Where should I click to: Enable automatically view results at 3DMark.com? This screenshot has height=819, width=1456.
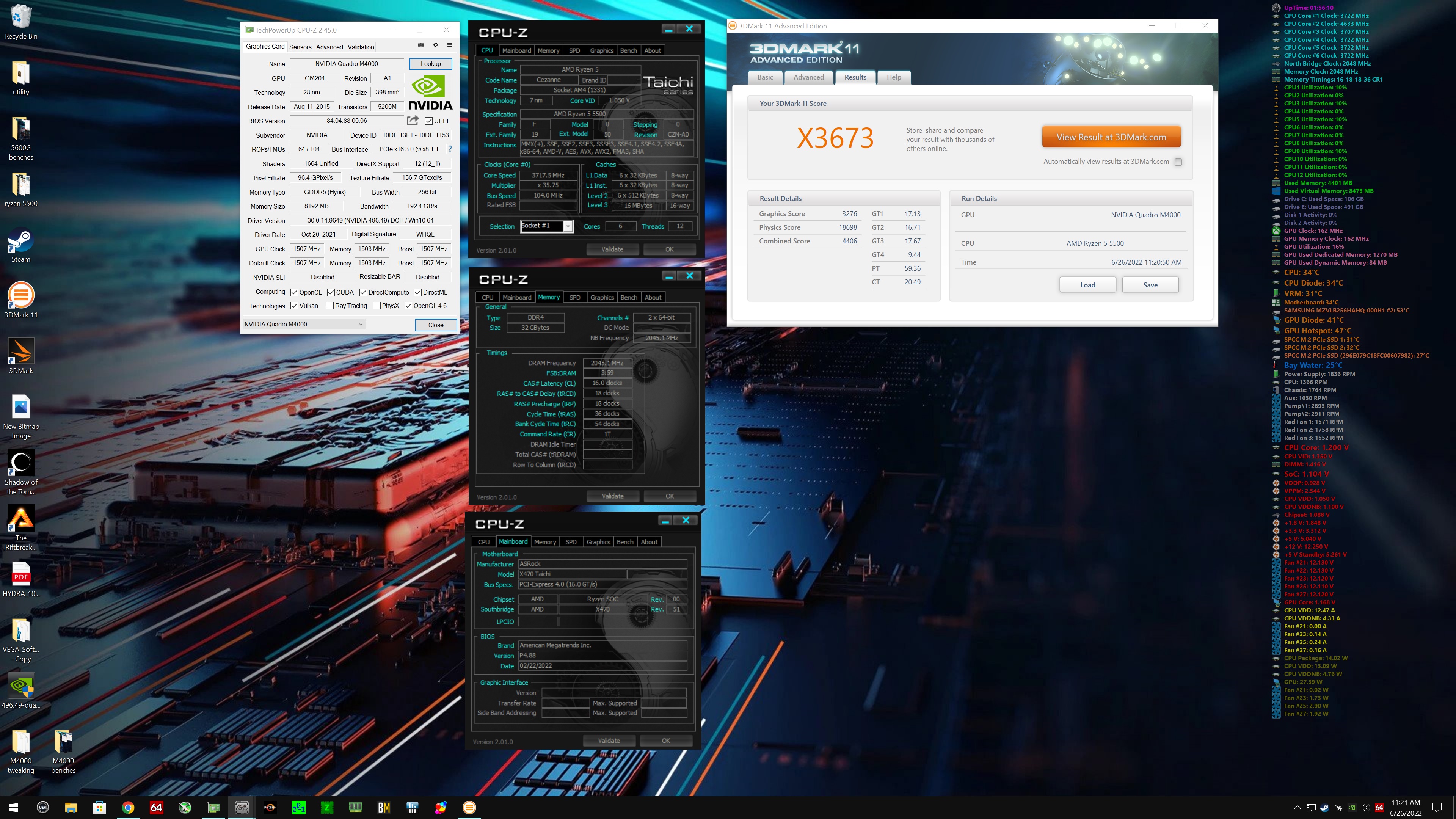1178,162
